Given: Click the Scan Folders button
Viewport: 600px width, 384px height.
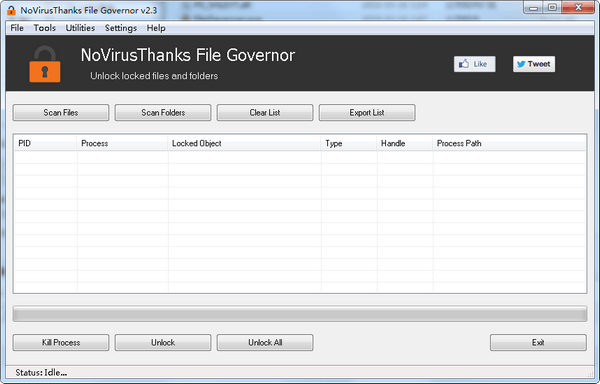Looking at the screenshot, I should pos(163,112).
